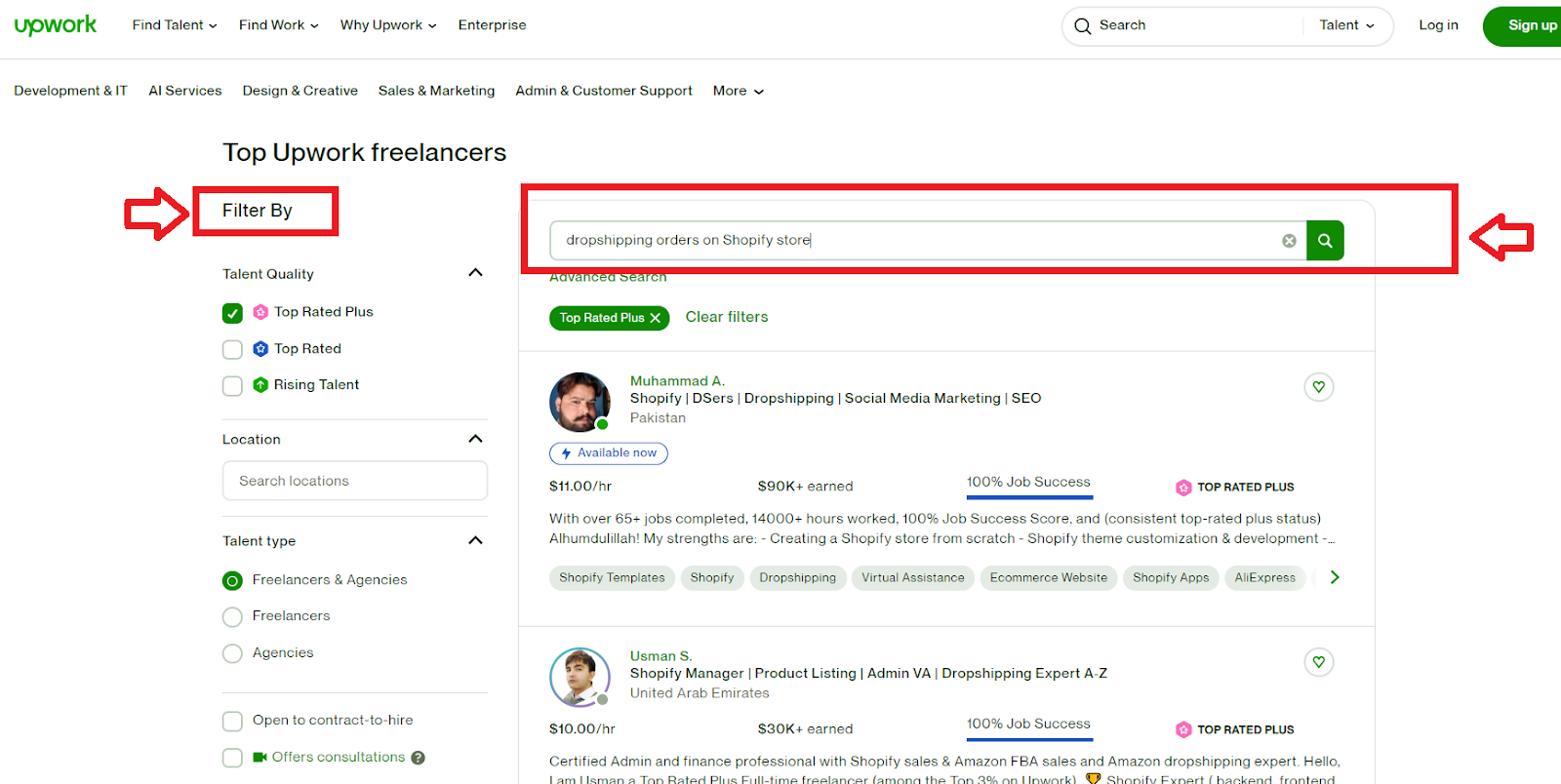Image resolution: width=1561 pixels, height=784 pixels.
Task: Check the Rising Talent checkbox
Action: pyautogui.click(x=232, y=386)
